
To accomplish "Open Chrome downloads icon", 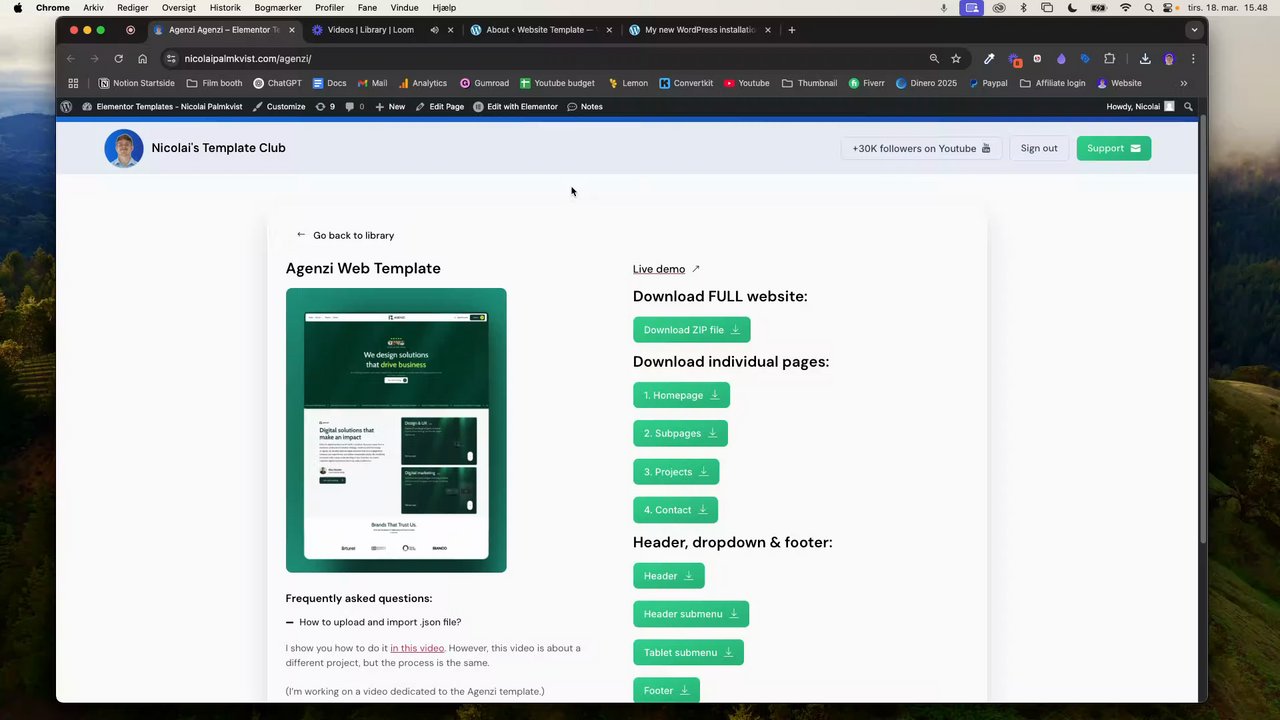I will point(1145,59).
